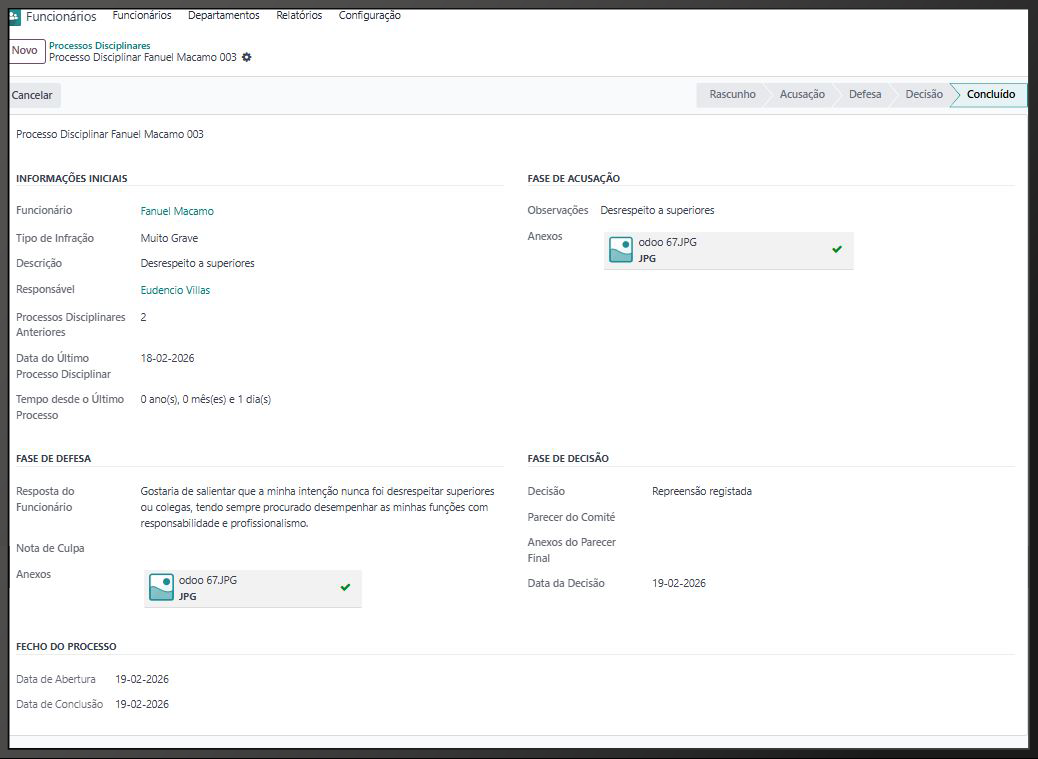The height and width of the screenshot is (759, 1038).
Task: Expand the Relatórios menu
Action: (299, 16)
